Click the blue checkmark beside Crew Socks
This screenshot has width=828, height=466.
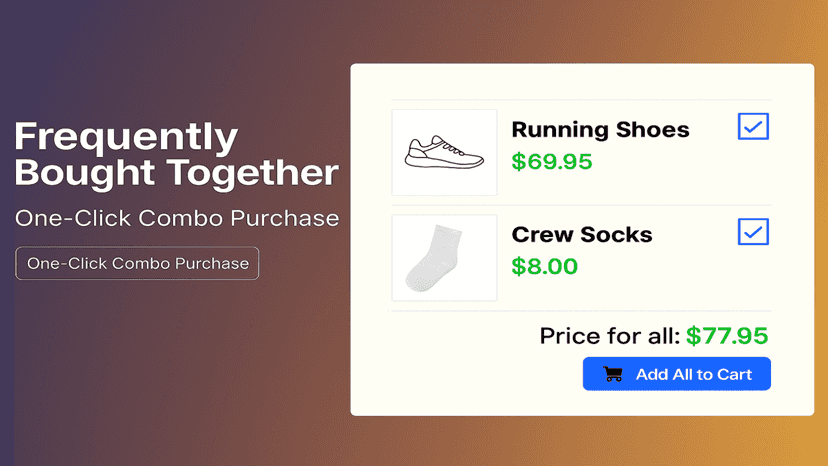pyautogui.click(x=753, y=232)
